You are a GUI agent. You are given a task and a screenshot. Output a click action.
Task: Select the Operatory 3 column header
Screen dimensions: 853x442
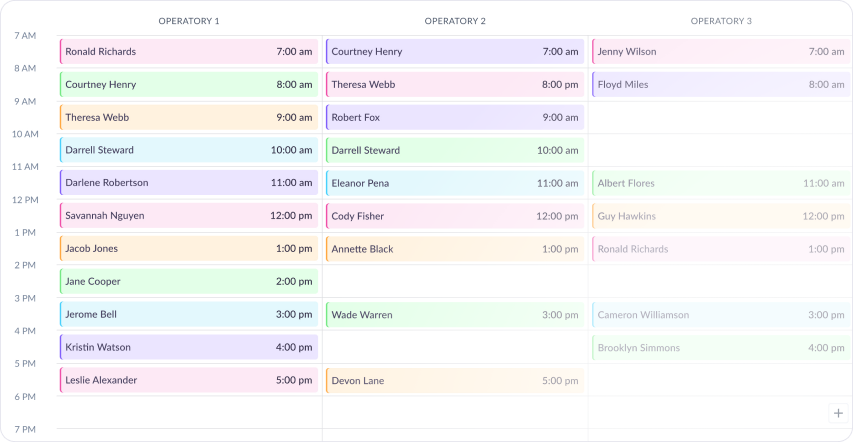pyautogui.click(x=721, y=21)
